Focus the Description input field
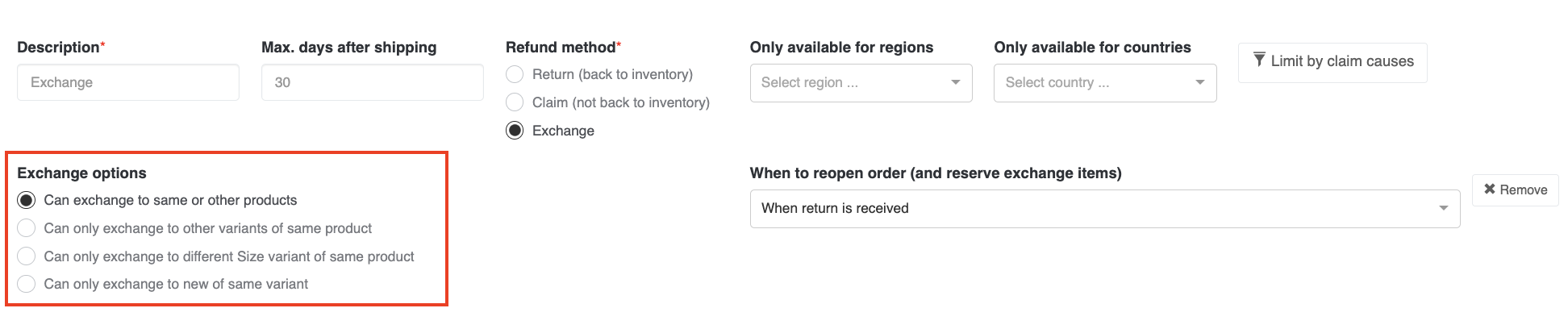The width and height of the screenshot is (1568, 329). [x=128, y=82]
